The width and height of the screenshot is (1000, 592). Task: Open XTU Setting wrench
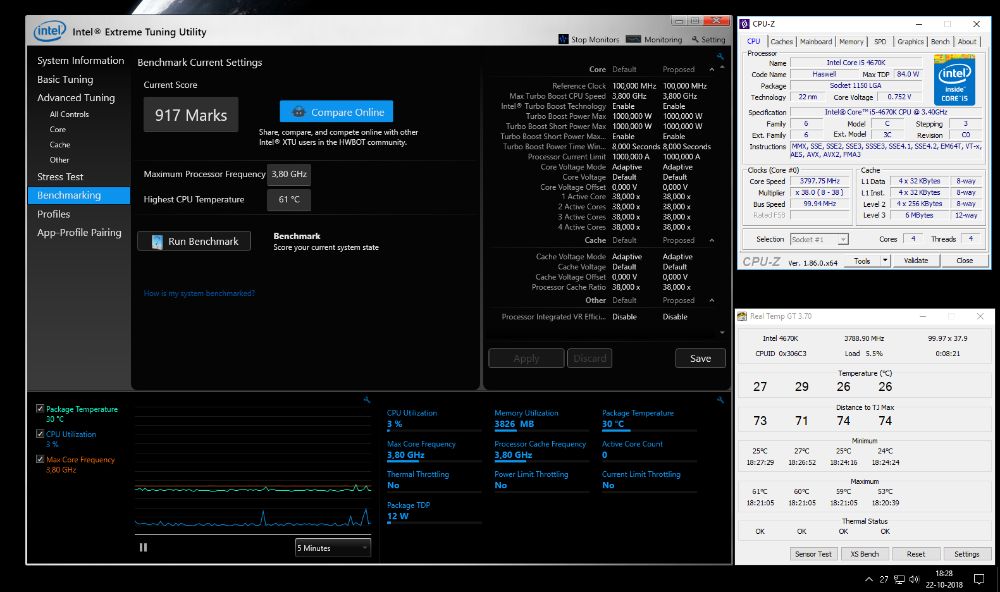point(695,39)
